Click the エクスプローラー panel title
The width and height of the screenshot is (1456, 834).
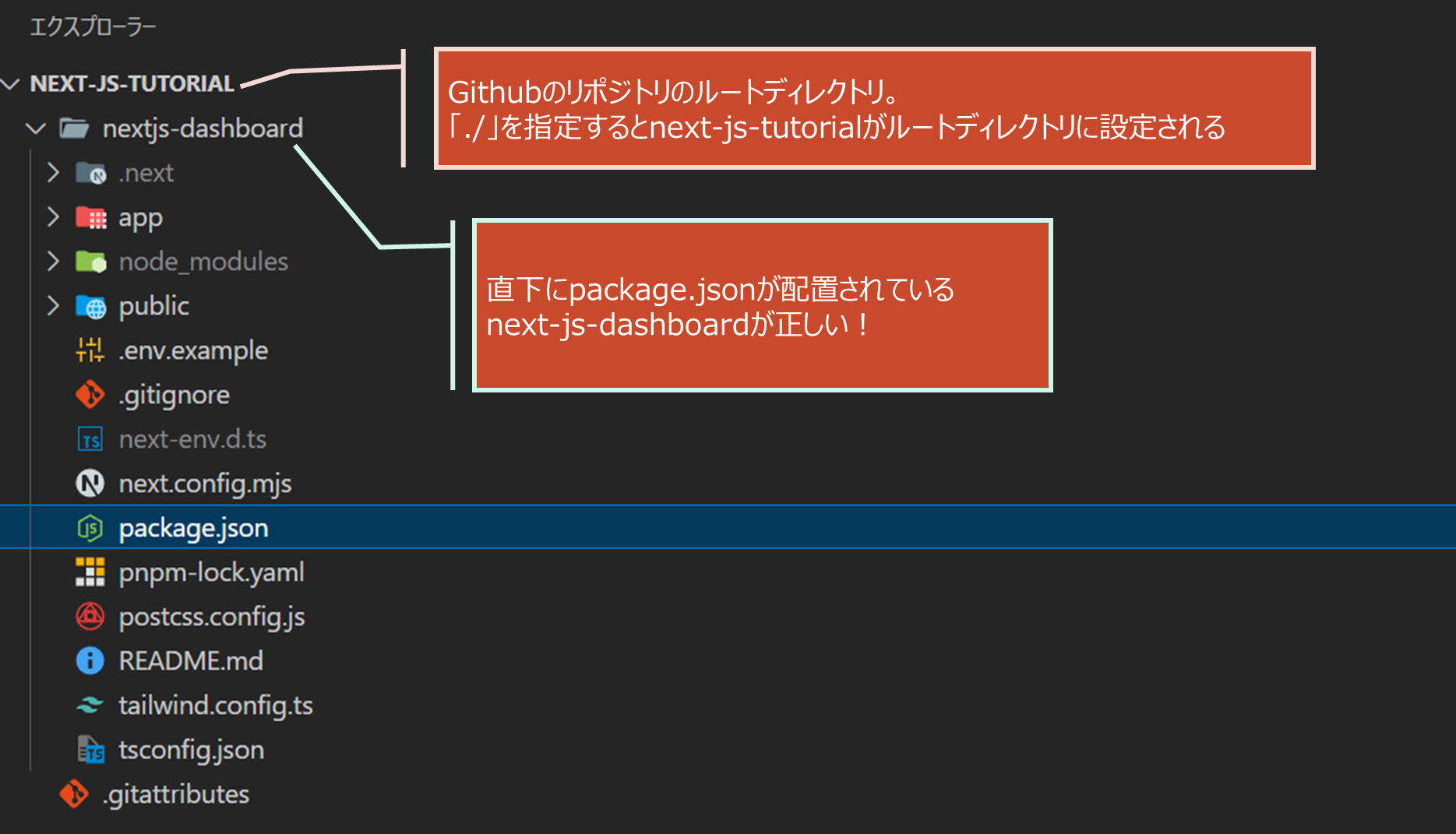click(x=93, y=27)
